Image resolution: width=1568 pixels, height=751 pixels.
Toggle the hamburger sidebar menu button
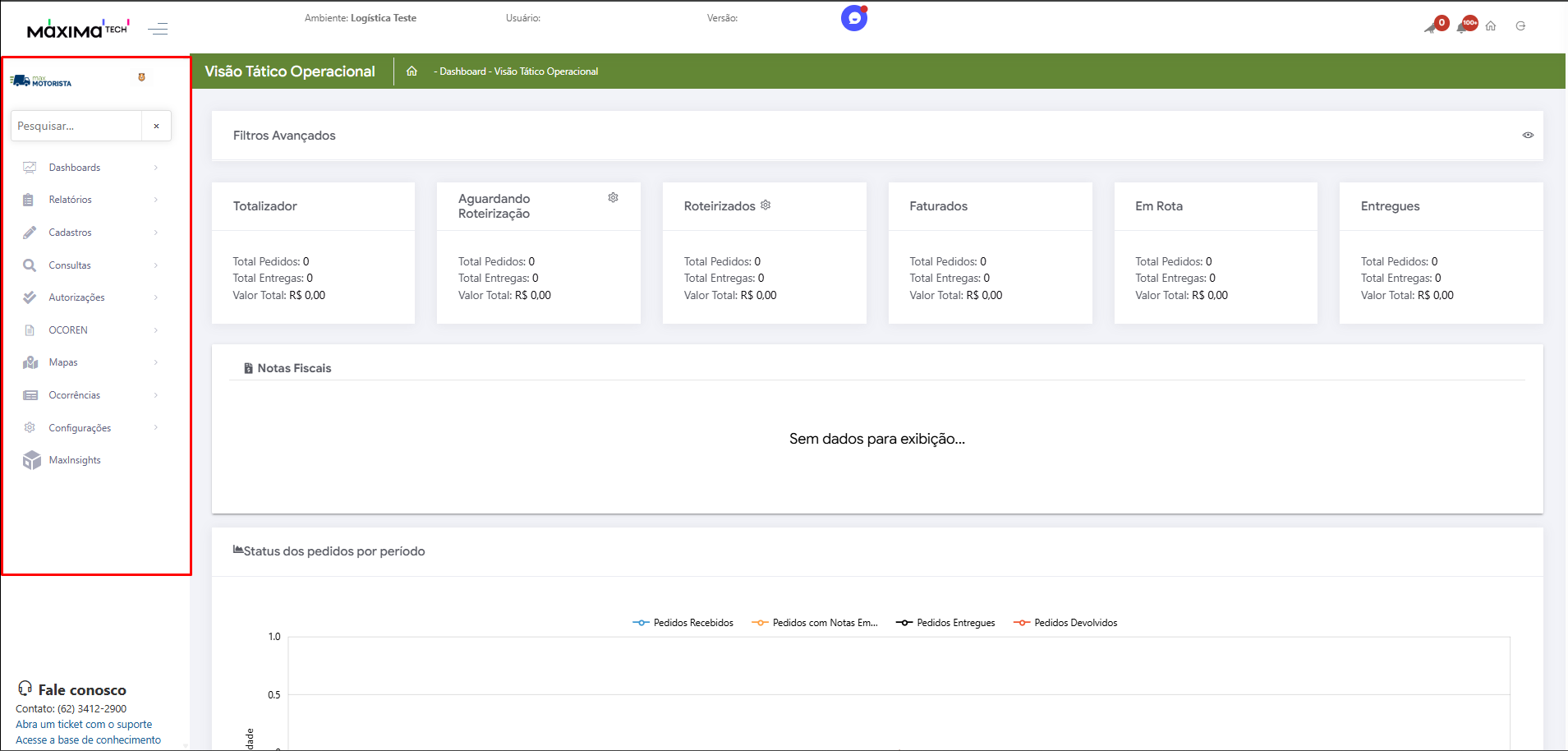158,30
